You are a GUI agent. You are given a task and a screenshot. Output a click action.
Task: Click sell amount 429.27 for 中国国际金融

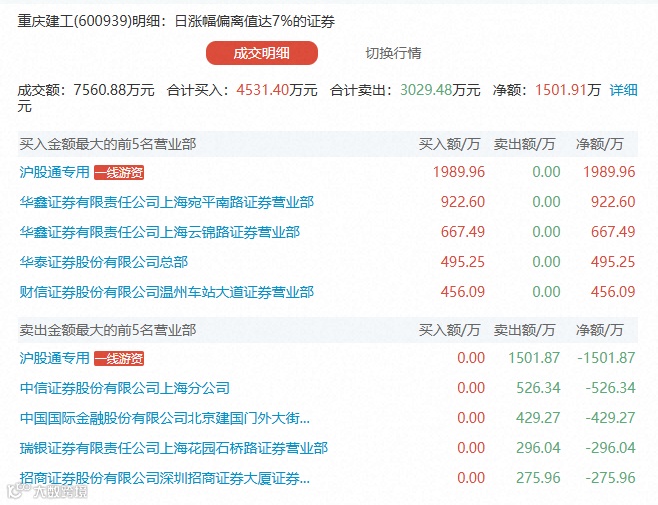pos(538,418)
